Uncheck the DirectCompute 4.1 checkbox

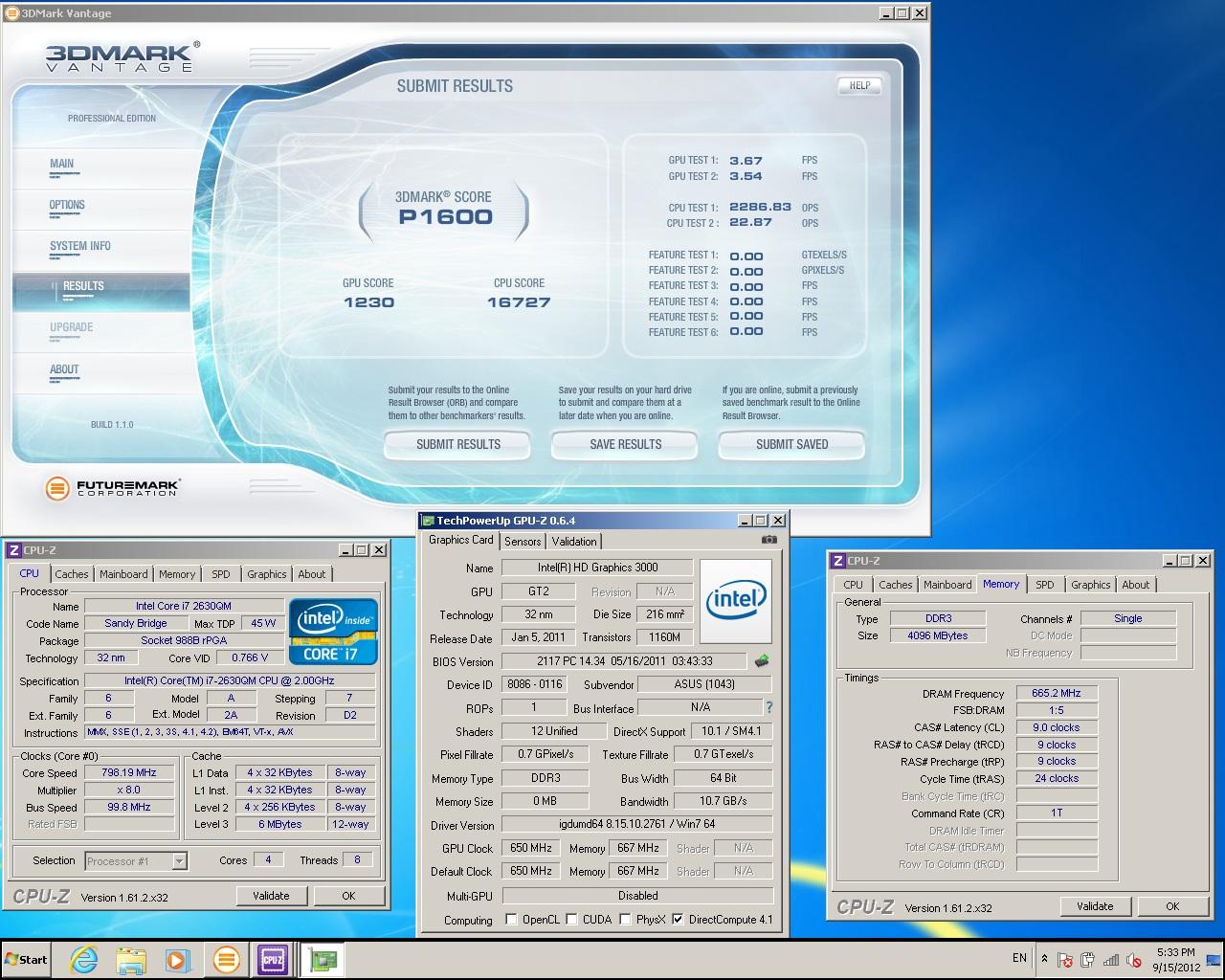[x=679, y=920]
